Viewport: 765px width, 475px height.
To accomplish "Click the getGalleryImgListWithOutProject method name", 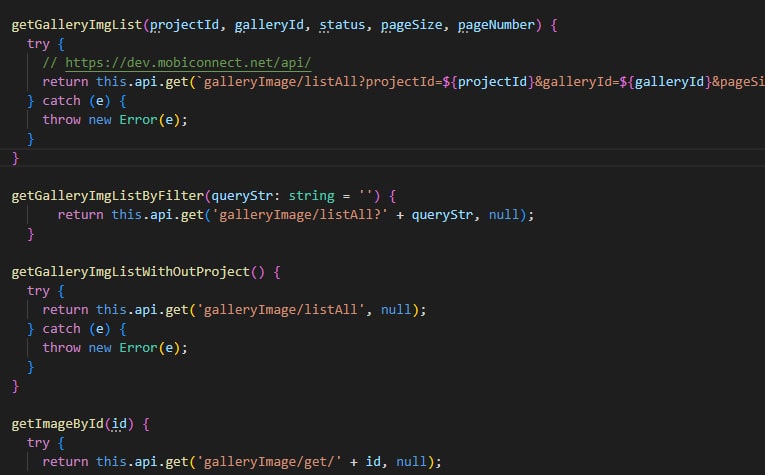I will (130, 272).
